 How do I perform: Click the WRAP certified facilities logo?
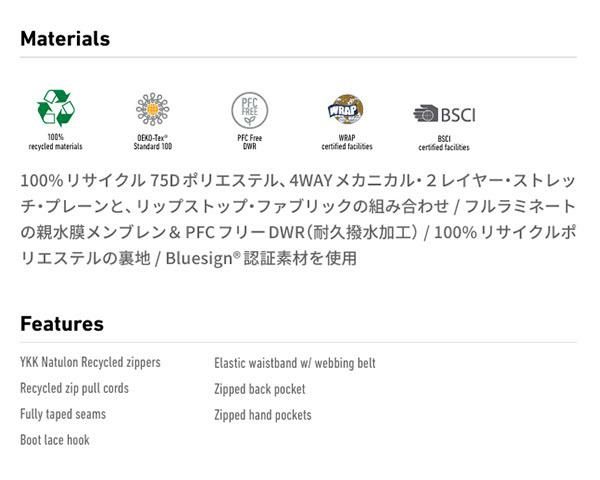(x=346, y=109)
